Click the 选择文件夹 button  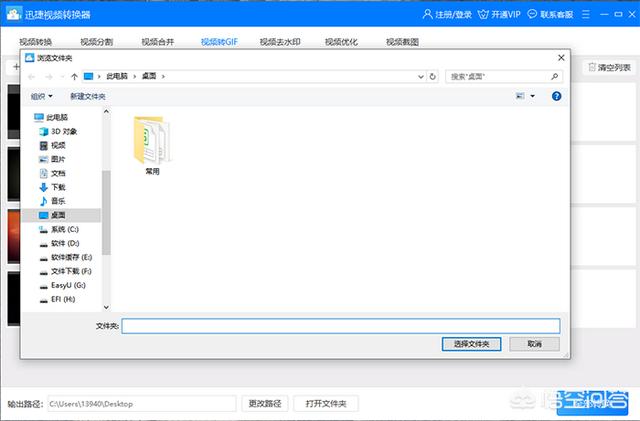pyautogui.click(x=471, y=344)
